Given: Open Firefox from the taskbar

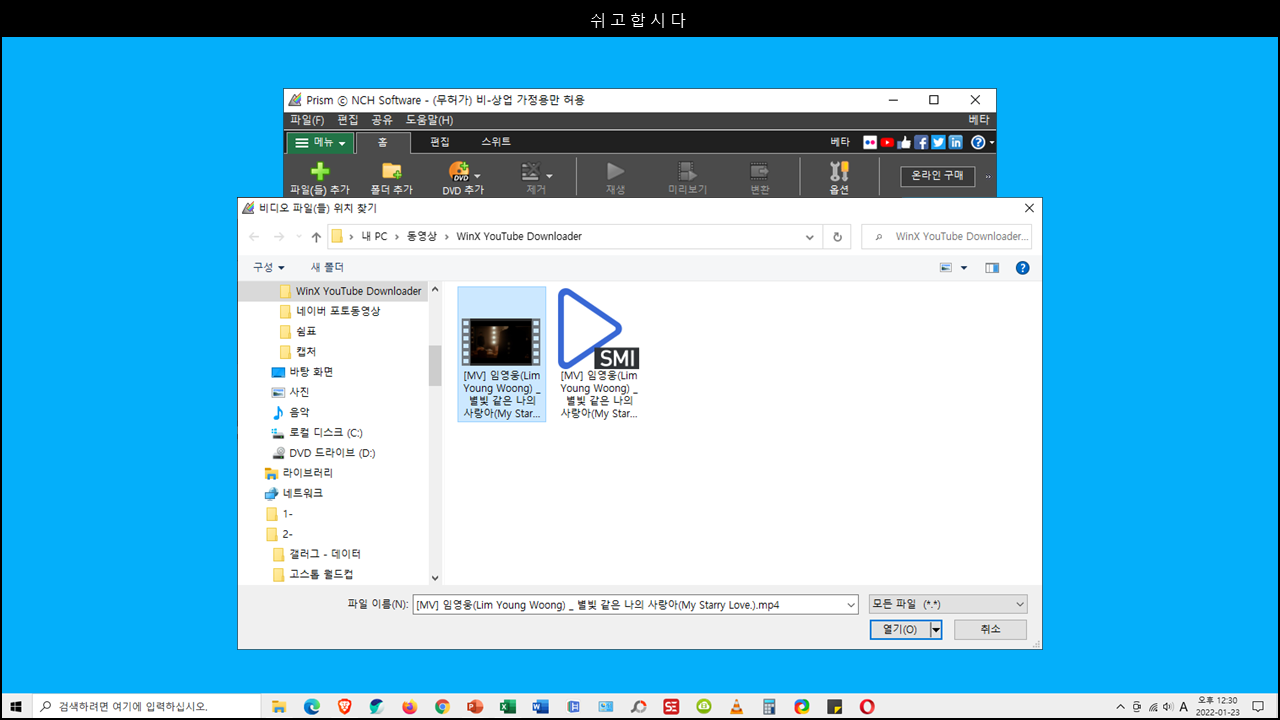Looking at the screenshot, I should click(409, 706).
